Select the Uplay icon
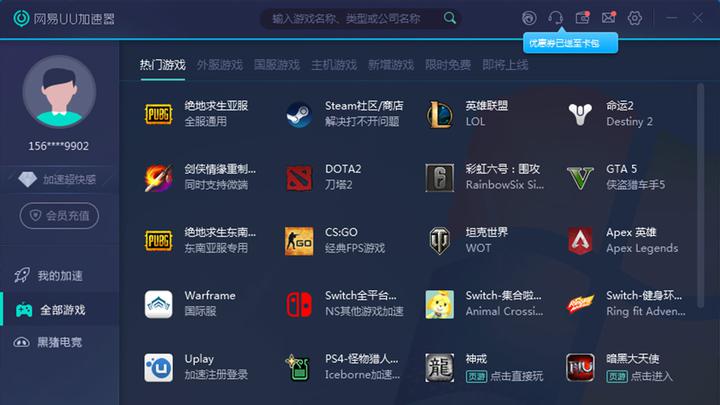The width and height of the screenshot is (720, 405). 158,368
